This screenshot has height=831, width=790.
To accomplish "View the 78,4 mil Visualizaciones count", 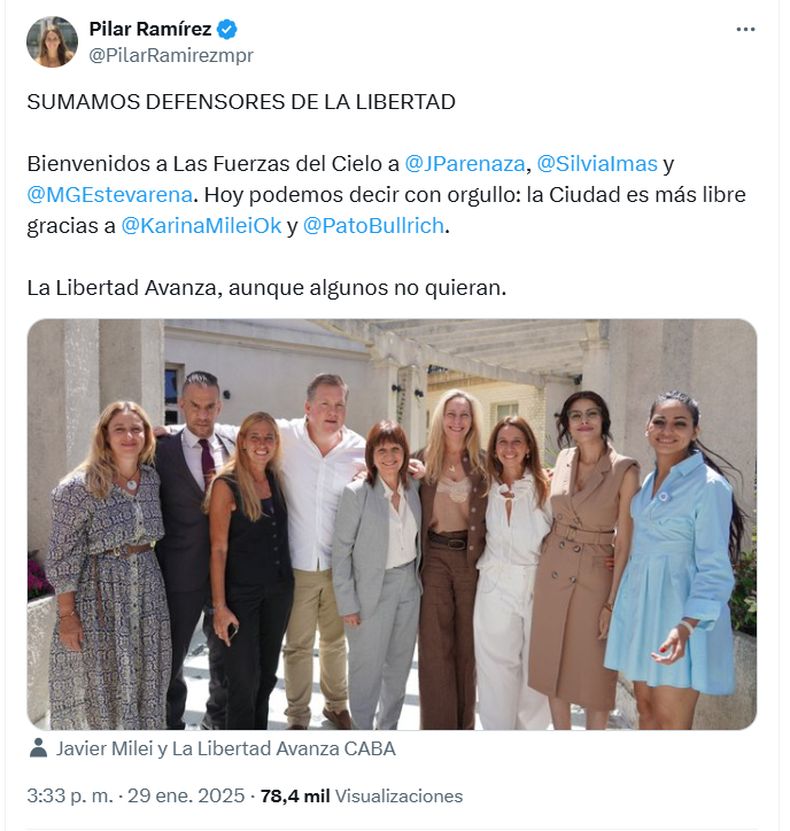I will pyautogui.click(x=361, y=796).
